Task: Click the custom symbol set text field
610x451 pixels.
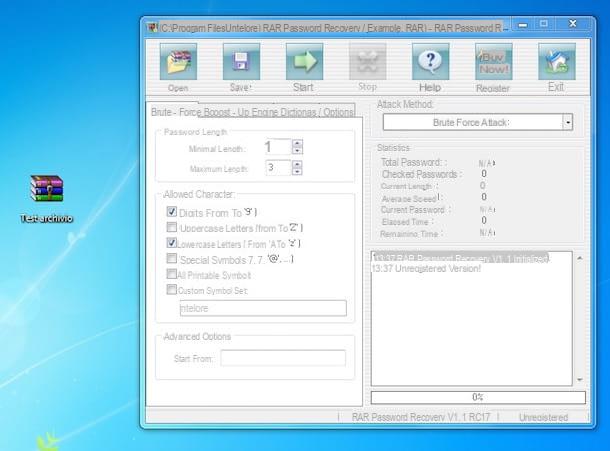Action: [x=263, y=308]
